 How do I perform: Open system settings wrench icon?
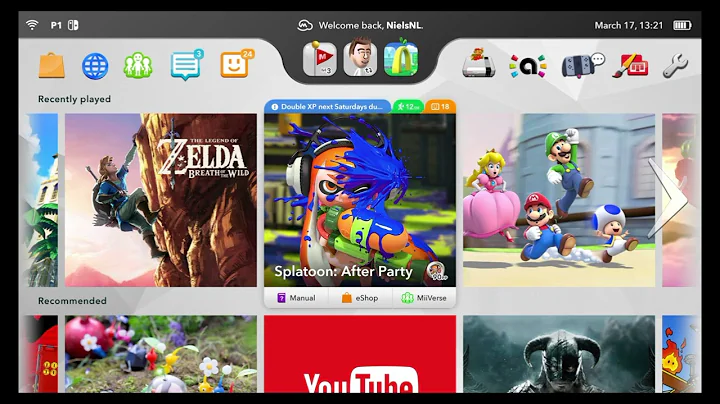[675, 66]
